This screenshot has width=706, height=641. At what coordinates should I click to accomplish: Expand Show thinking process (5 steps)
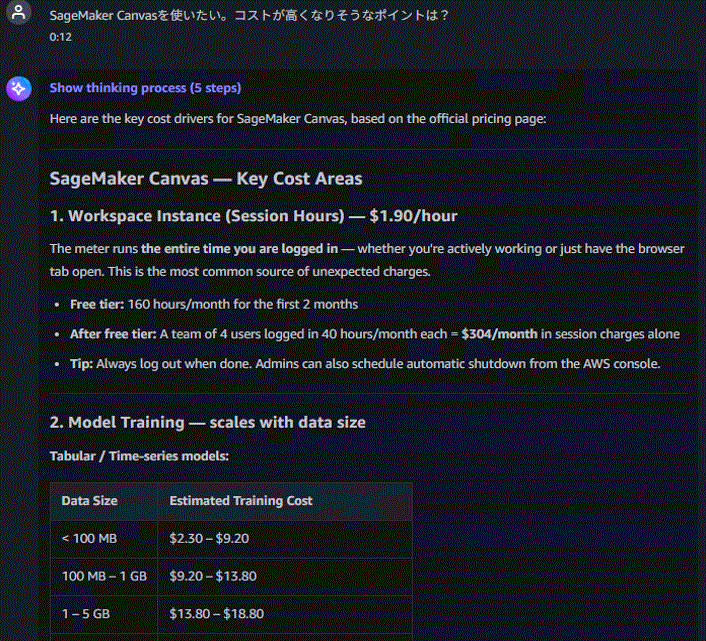pos(145,88)
